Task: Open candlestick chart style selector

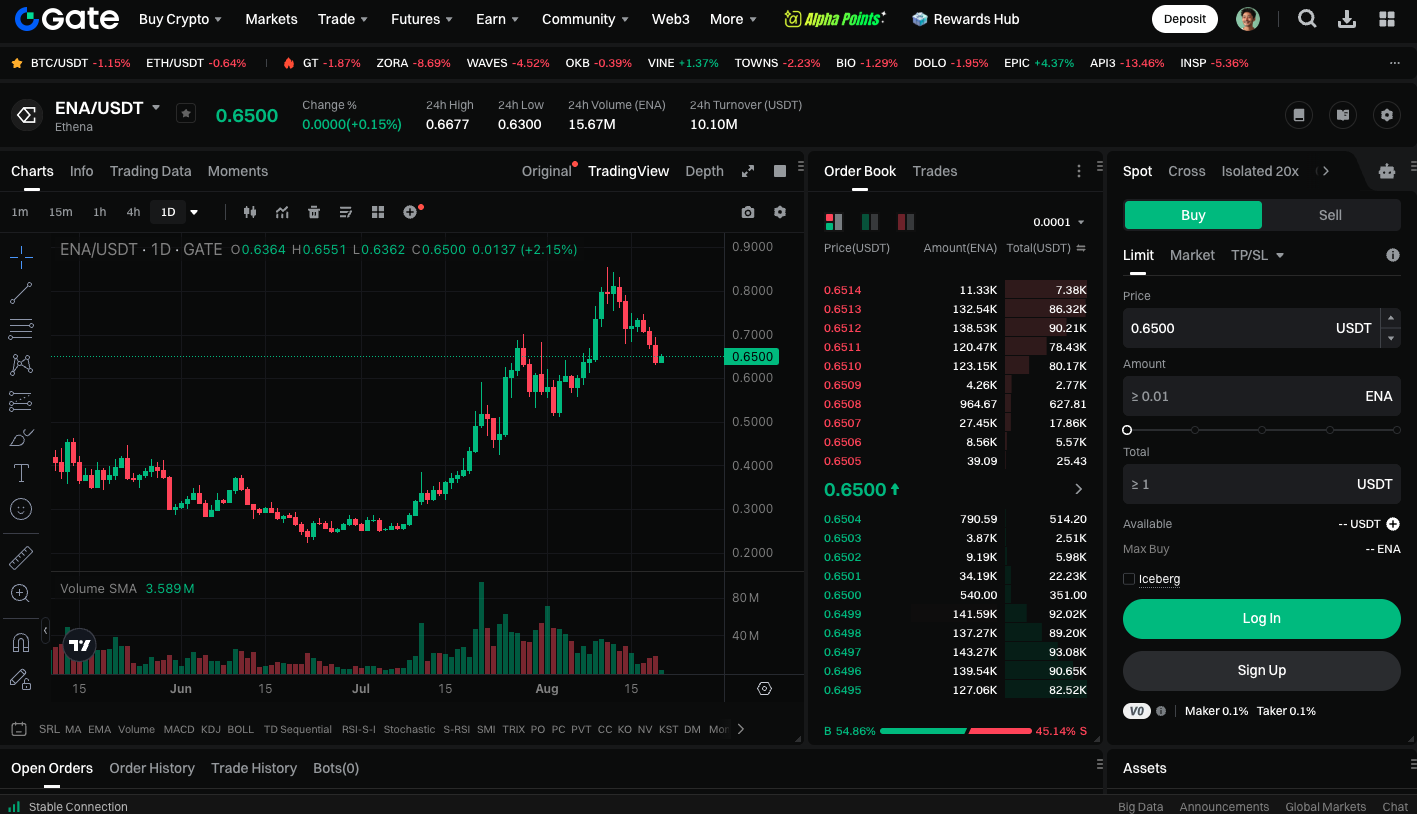Action: pyautogui.click(x=250, y=212)
